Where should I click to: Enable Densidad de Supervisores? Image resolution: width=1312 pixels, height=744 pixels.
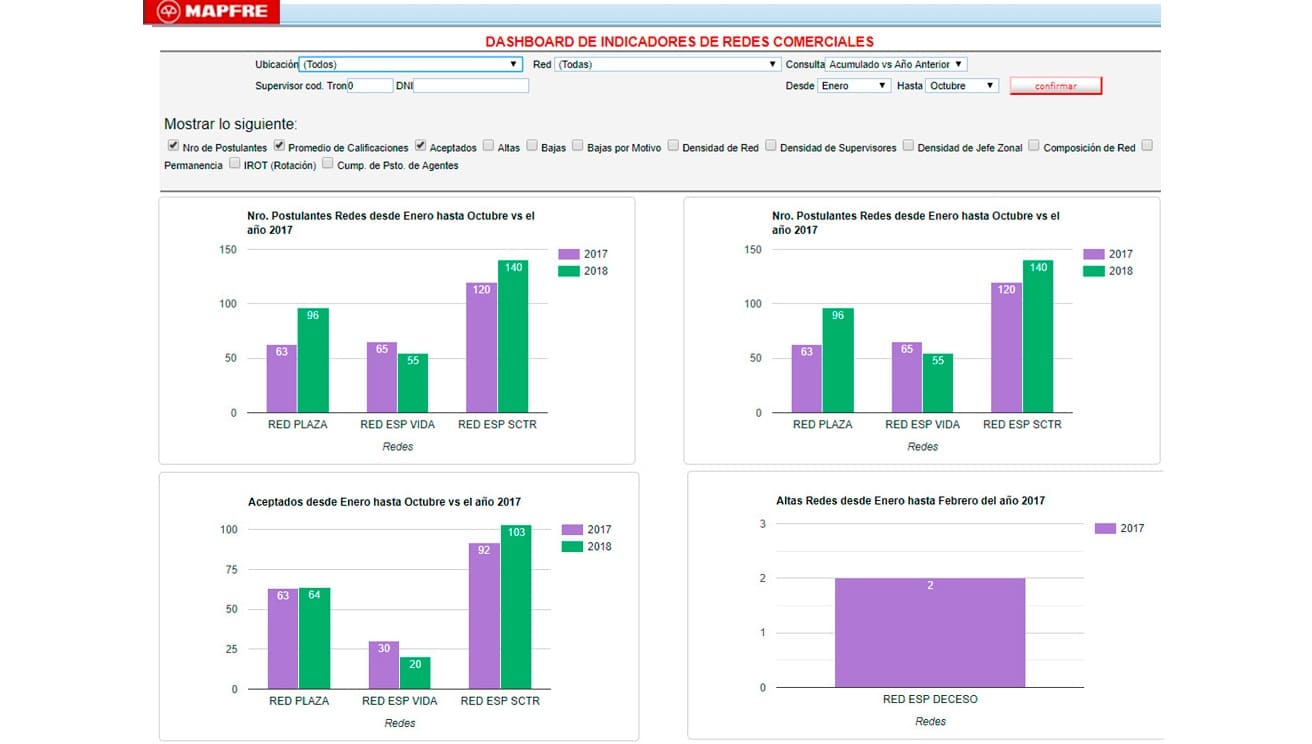tap(770, 145)
